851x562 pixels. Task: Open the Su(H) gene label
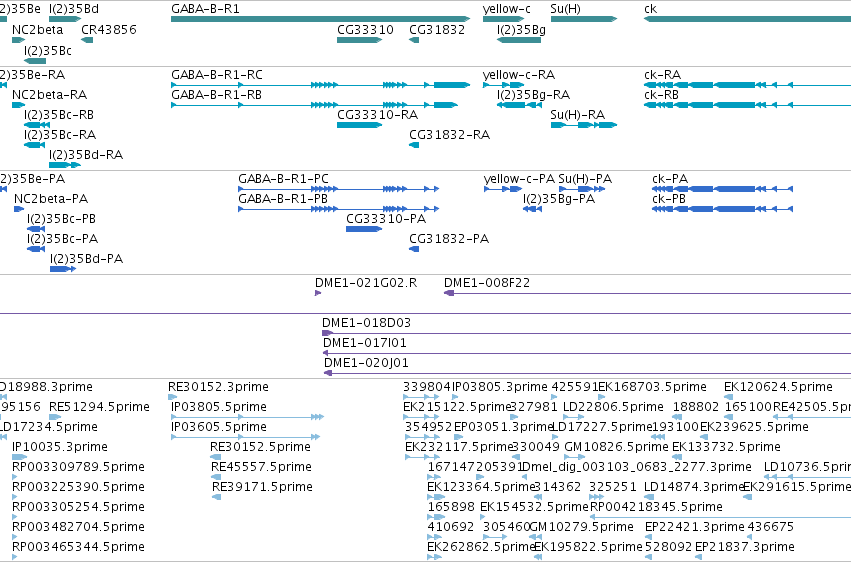coord(565,9)
